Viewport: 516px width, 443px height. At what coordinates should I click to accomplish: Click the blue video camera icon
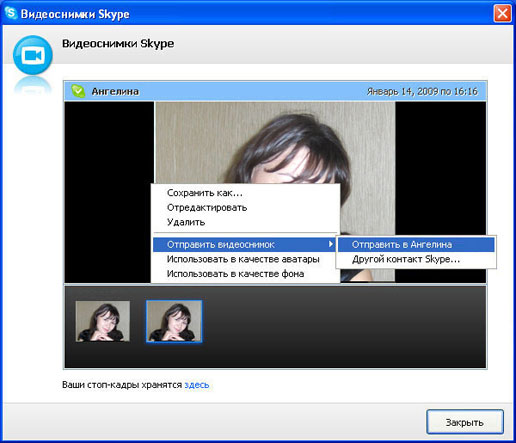[x=33, y=55]
